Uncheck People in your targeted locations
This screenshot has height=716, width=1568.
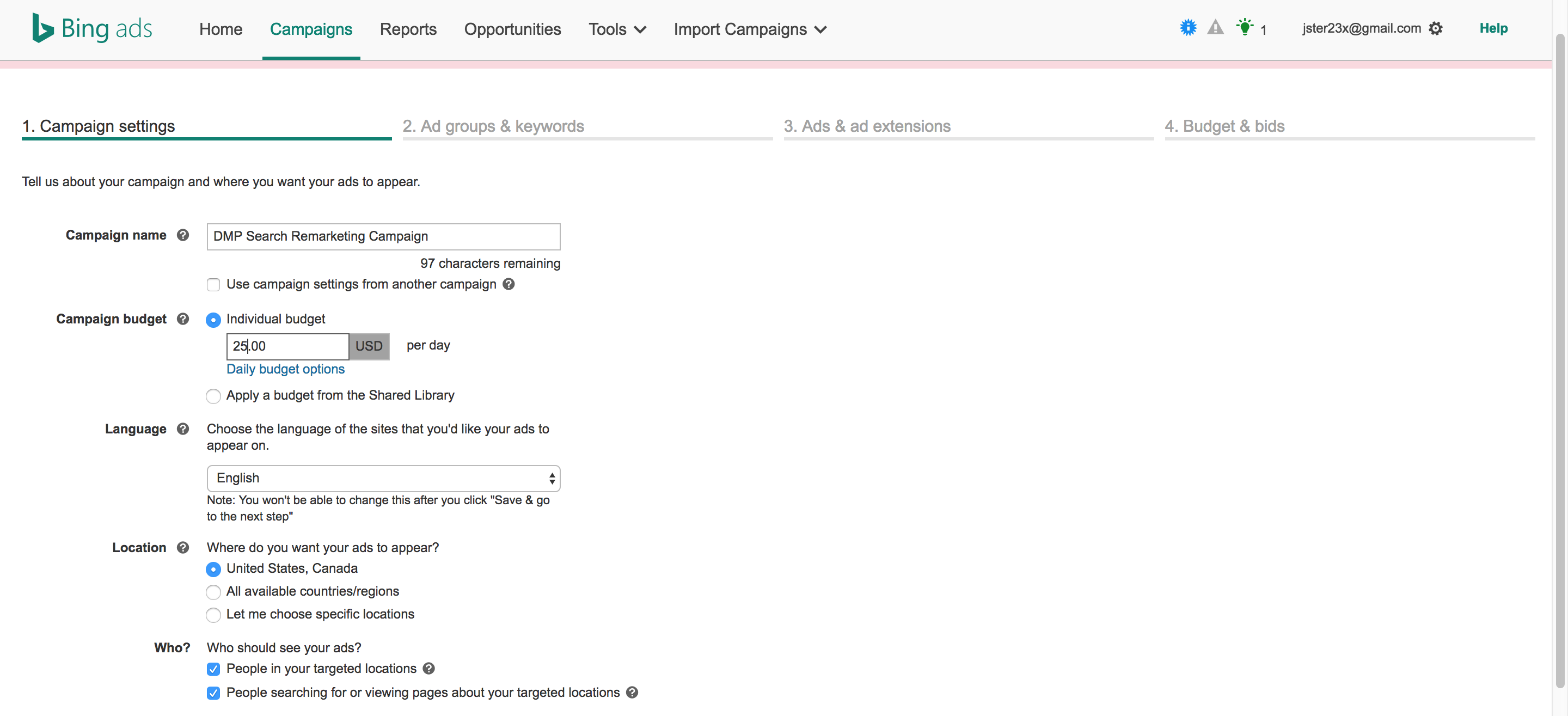tap(213, 669)
